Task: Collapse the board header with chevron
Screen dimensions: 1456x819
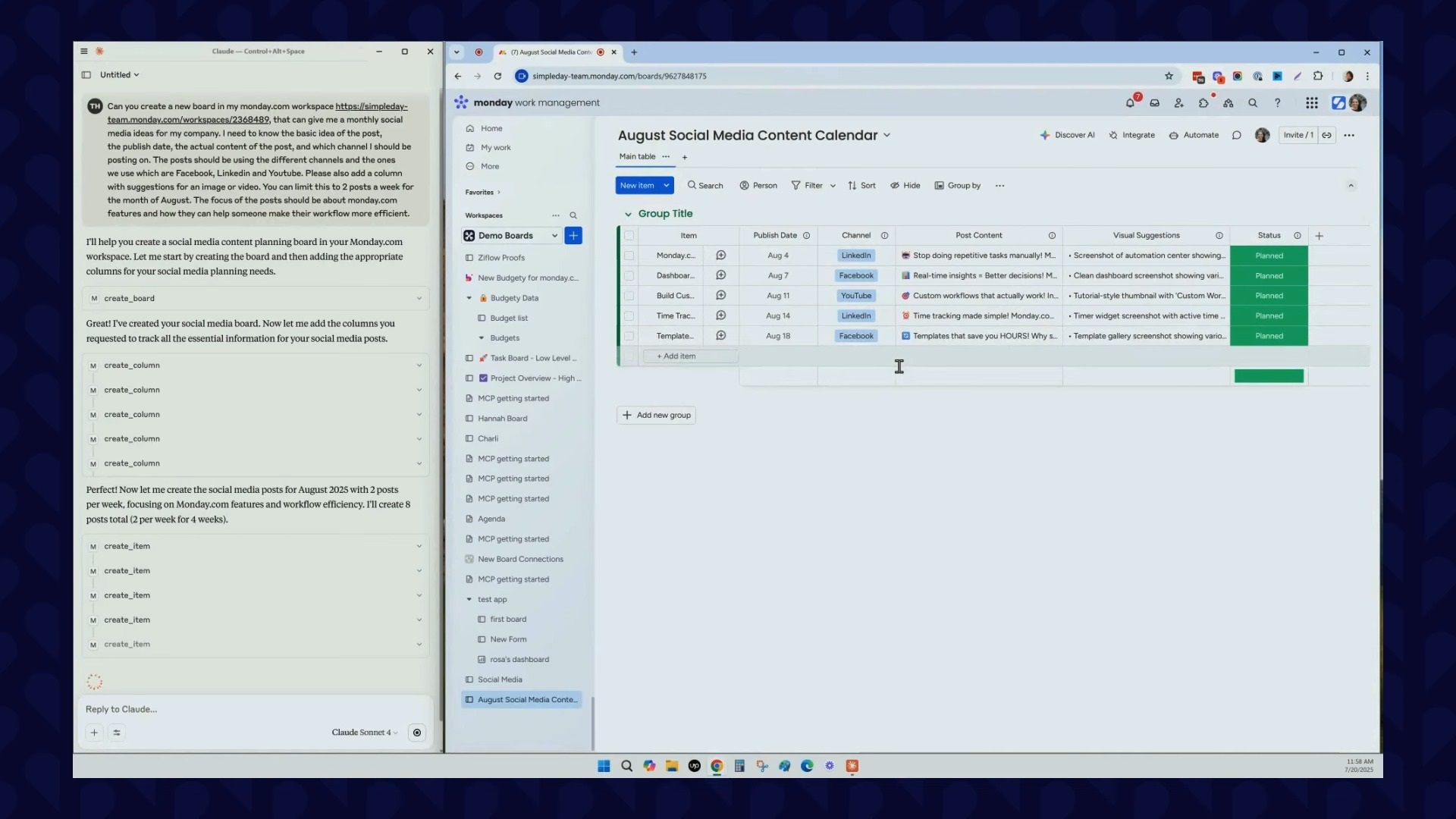Action: [x=1351, y=186]
